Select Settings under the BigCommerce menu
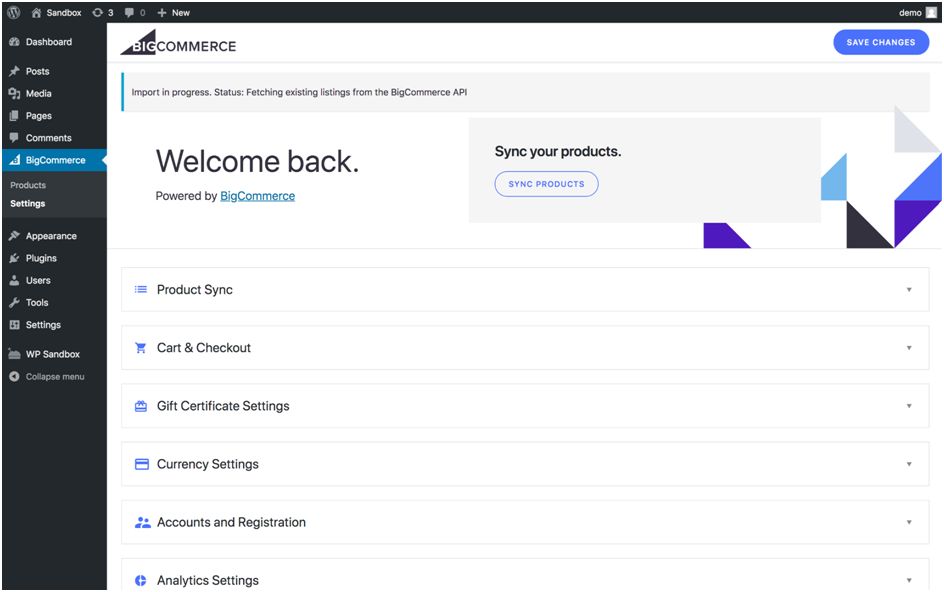 (x=27, y=203)
